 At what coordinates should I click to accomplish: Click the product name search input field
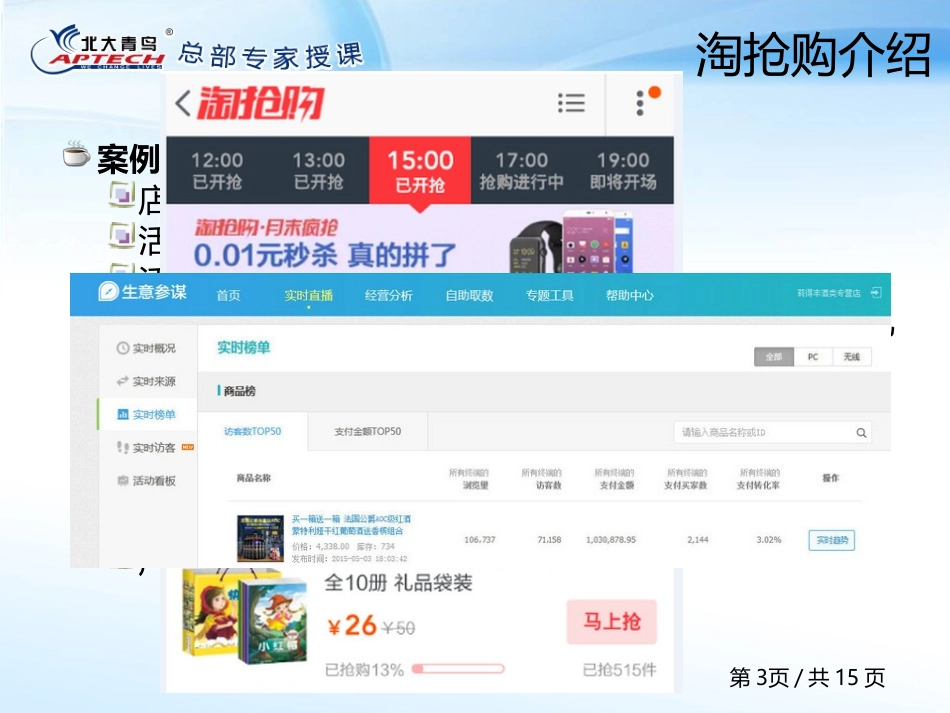[762, 433]
